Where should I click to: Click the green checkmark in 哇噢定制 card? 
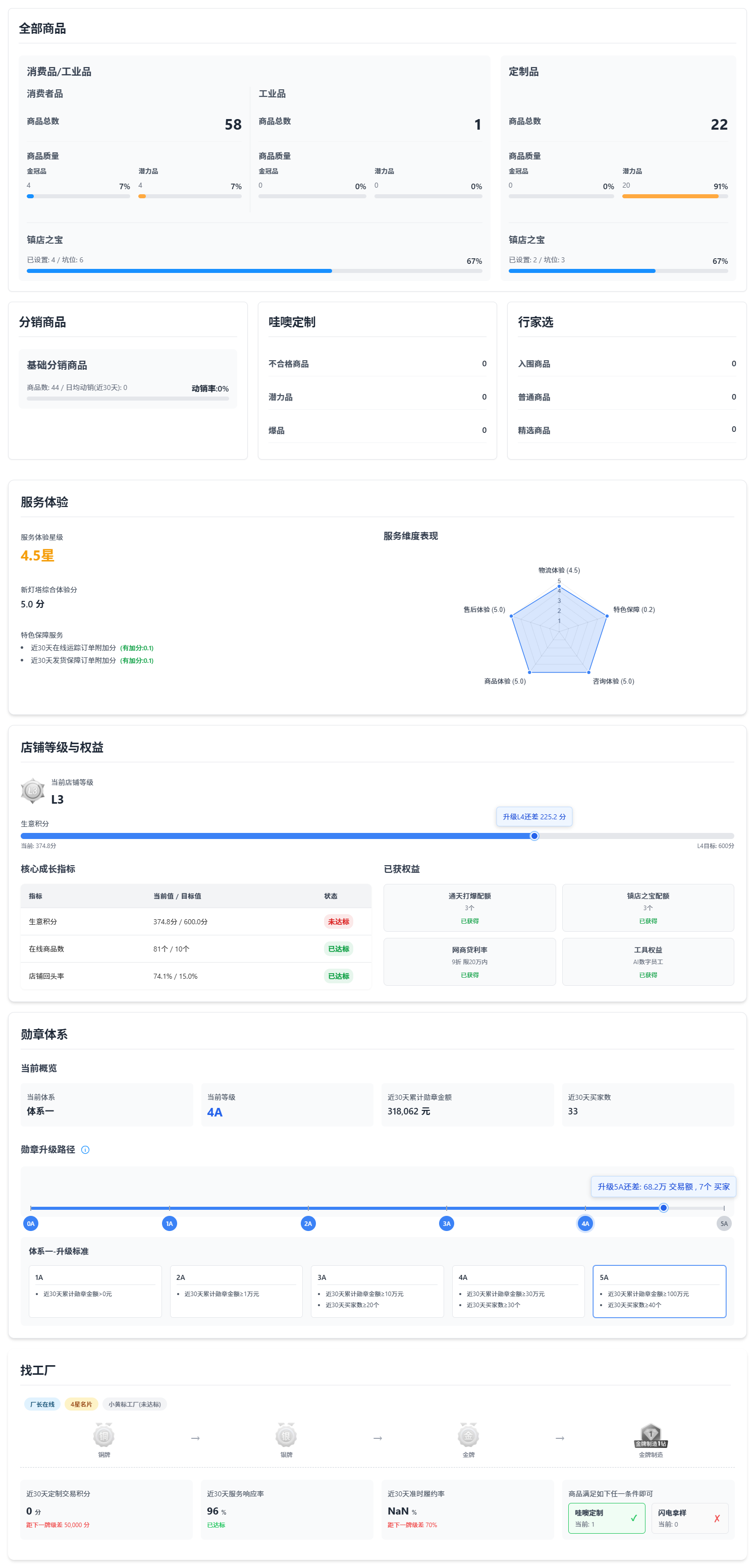click(x=633, y=1518)
